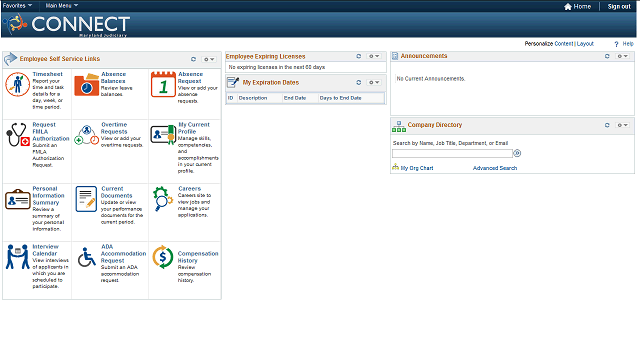Image resolution: width=640 pixels, height=360 pixels.
Task: Open Employee Expiring Licenses settings dropdown
Action: [x=374, y=56]
